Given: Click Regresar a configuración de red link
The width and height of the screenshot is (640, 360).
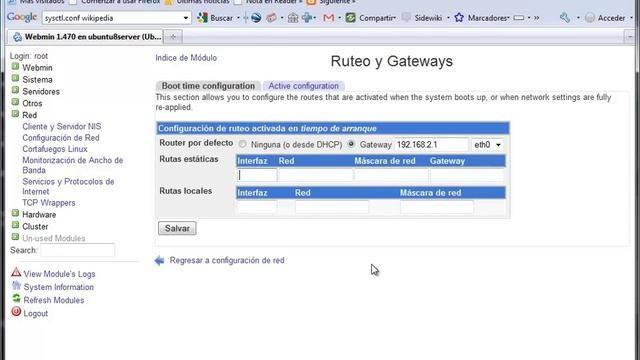Looking at the screenshot, I should pos(227,260).
